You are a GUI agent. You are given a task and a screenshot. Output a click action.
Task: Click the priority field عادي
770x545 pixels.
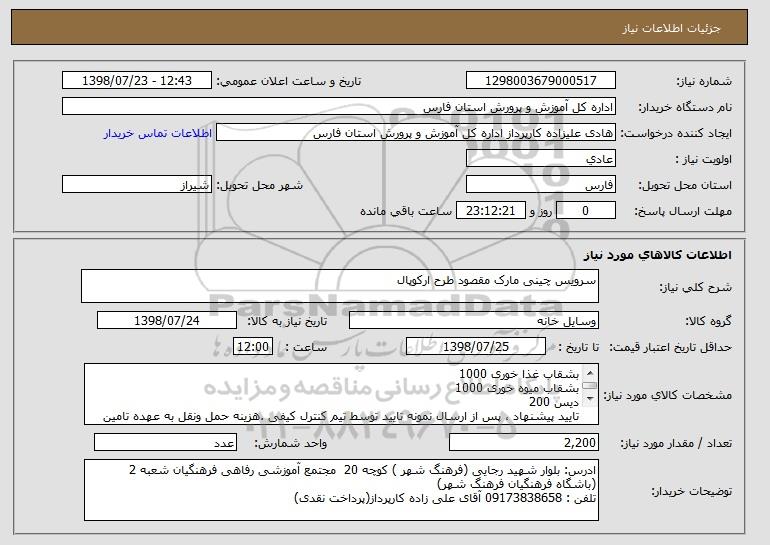[541, 159]
